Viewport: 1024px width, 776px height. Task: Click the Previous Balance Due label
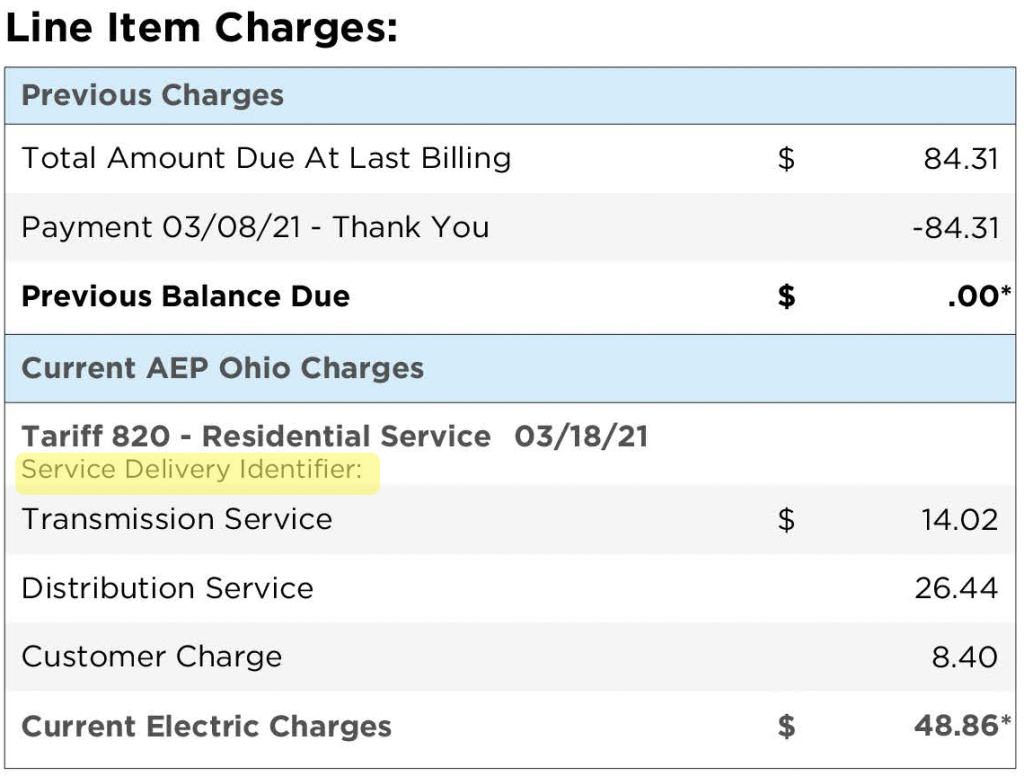[185, 297]
